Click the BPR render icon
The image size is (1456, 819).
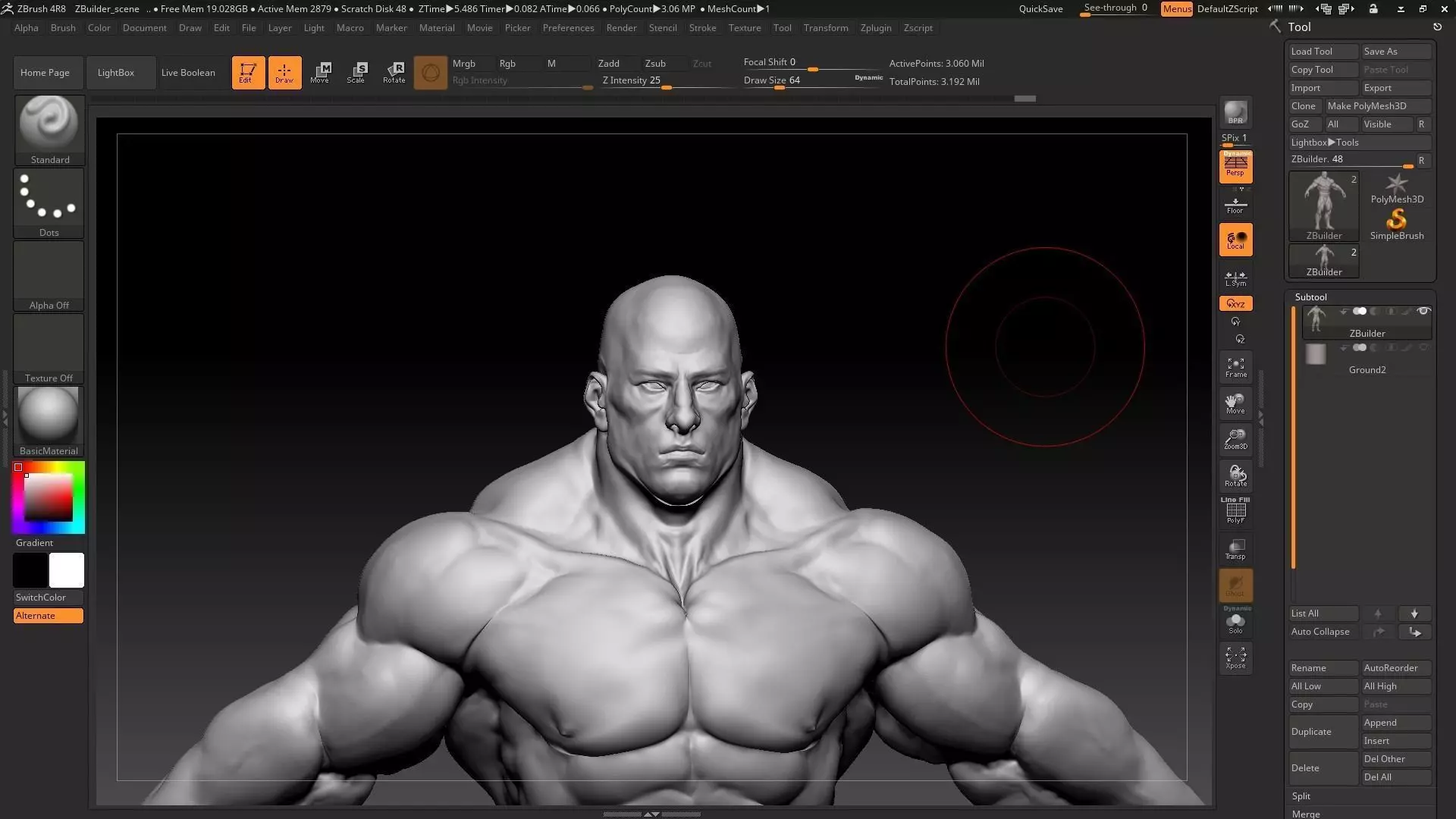(x=1235, y=113)
